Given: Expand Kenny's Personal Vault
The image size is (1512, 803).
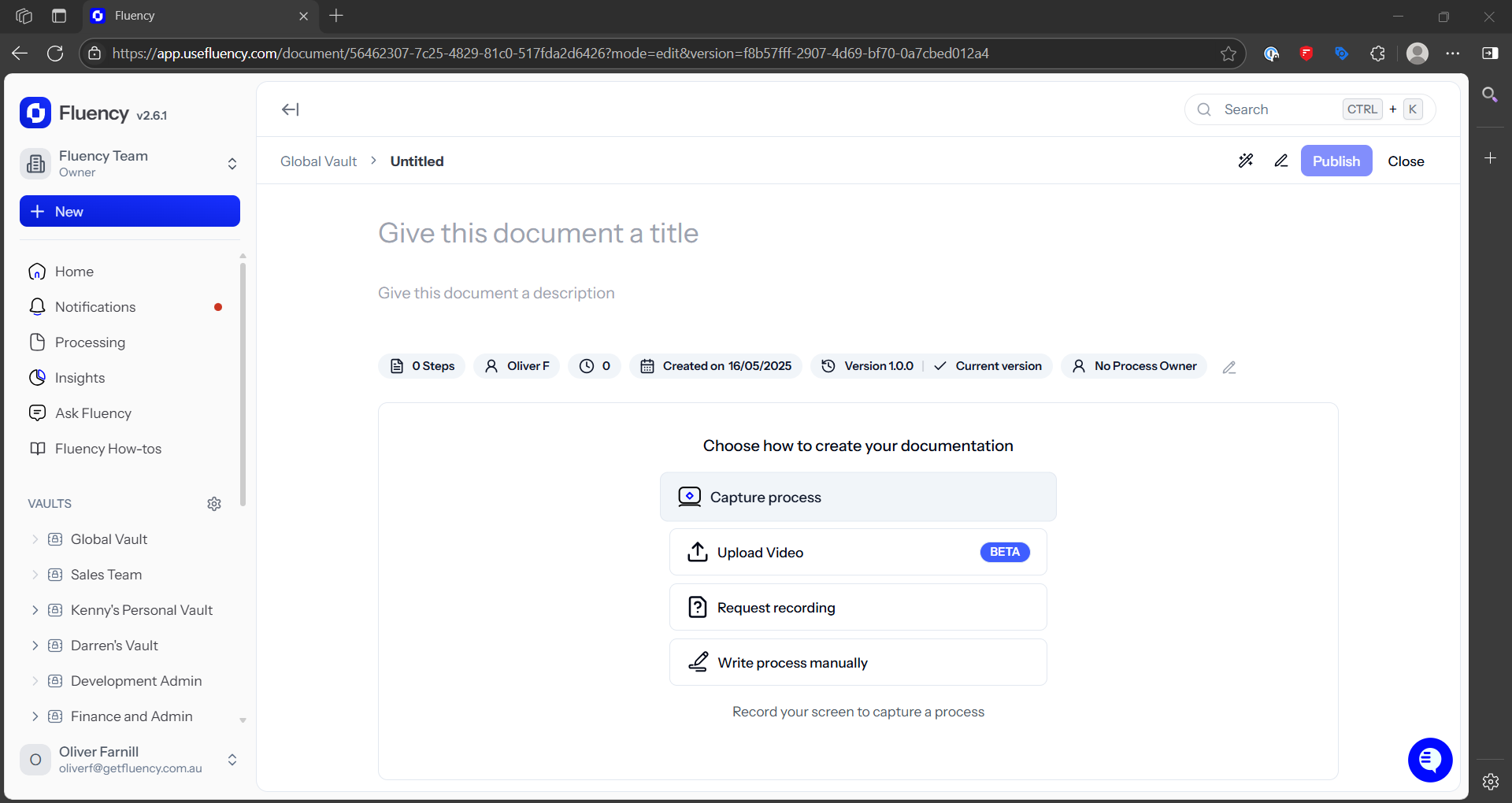Looking at the screenshot, I should tap(35, 610).
